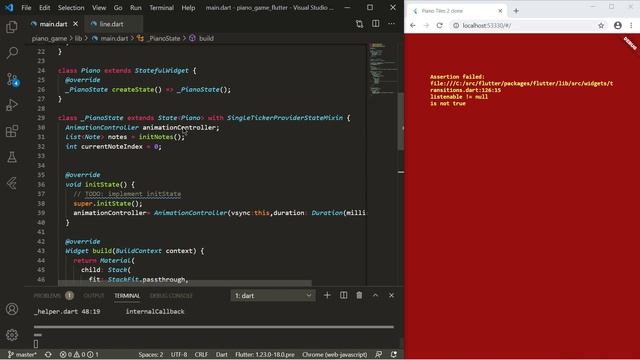Click the compare changes icon in editor toolbar
This screenshot has width=640, height=360.
point(359,24)
